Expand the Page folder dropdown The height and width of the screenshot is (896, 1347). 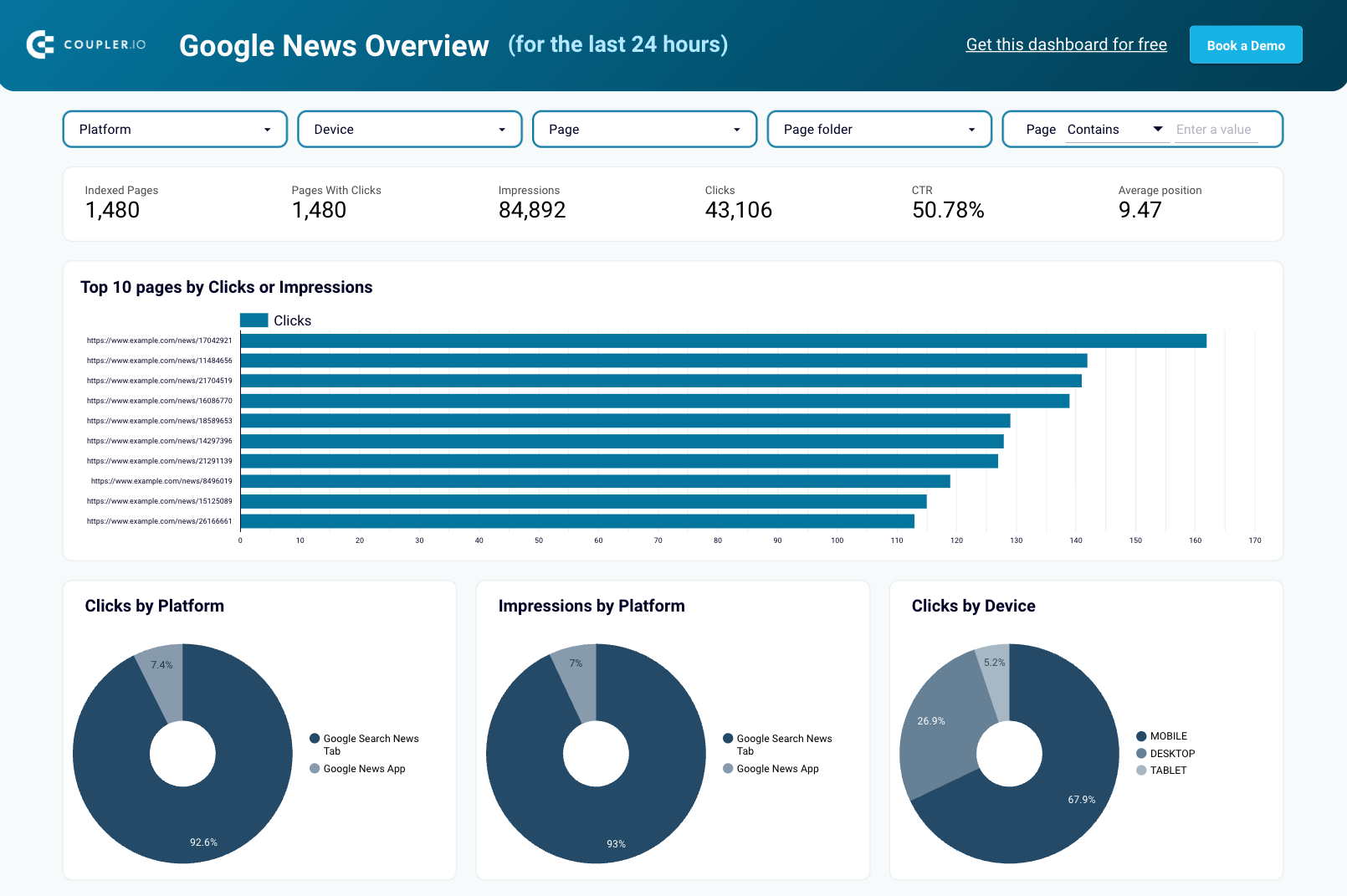[878, 130]
